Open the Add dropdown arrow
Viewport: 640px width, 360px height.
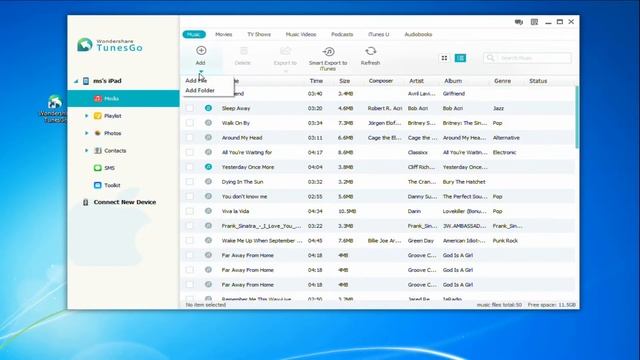201,71
